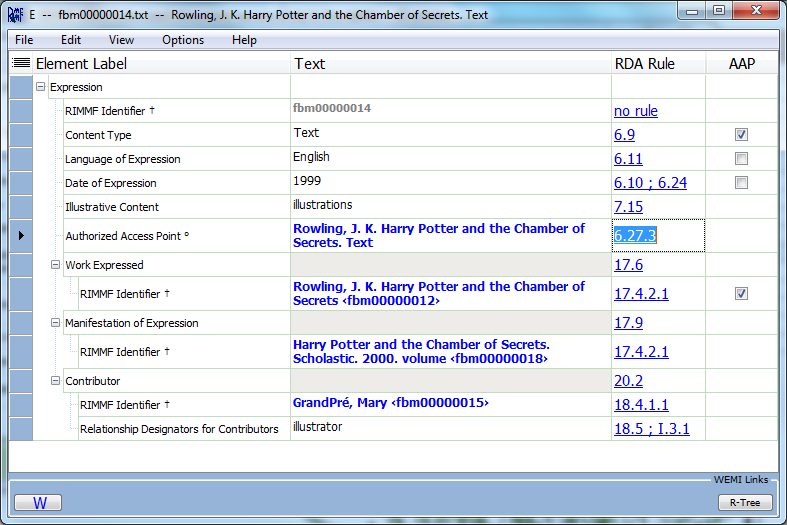Click row selector beside Content Type
This screenshot has width=787, height=525.
21,135
